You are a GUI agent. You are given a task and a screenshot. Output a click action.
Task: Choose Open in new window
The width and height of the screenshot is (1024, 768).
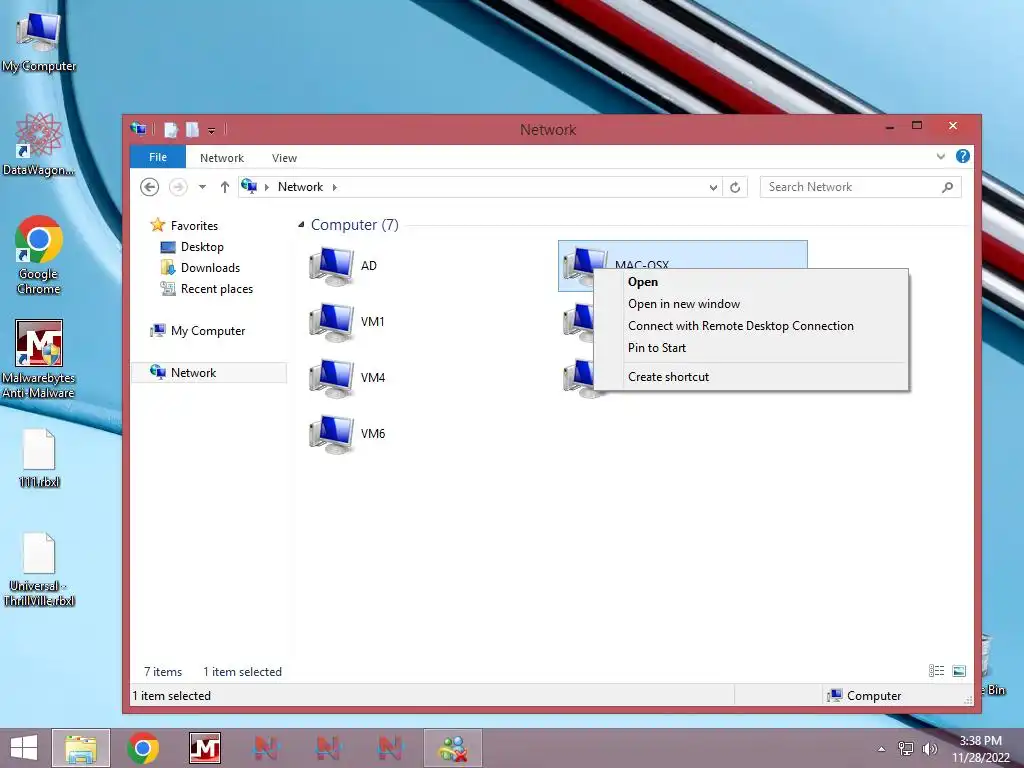click(751, 304)
